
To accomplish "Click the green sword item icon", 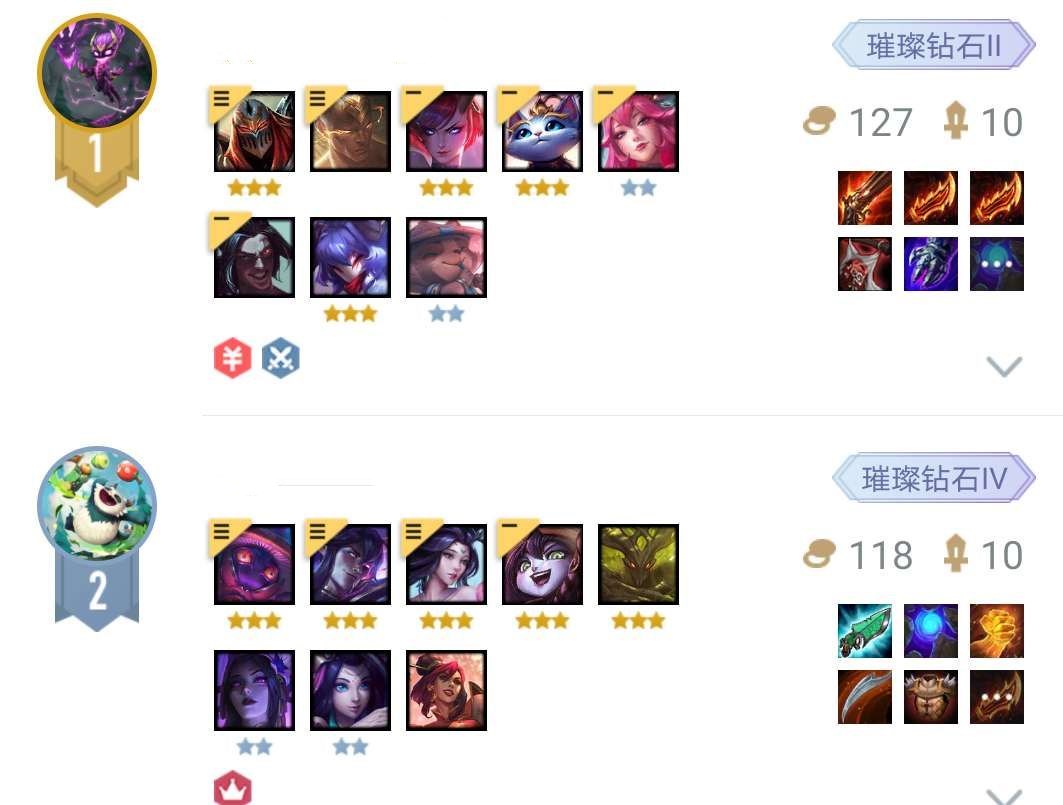I will 864,631.
